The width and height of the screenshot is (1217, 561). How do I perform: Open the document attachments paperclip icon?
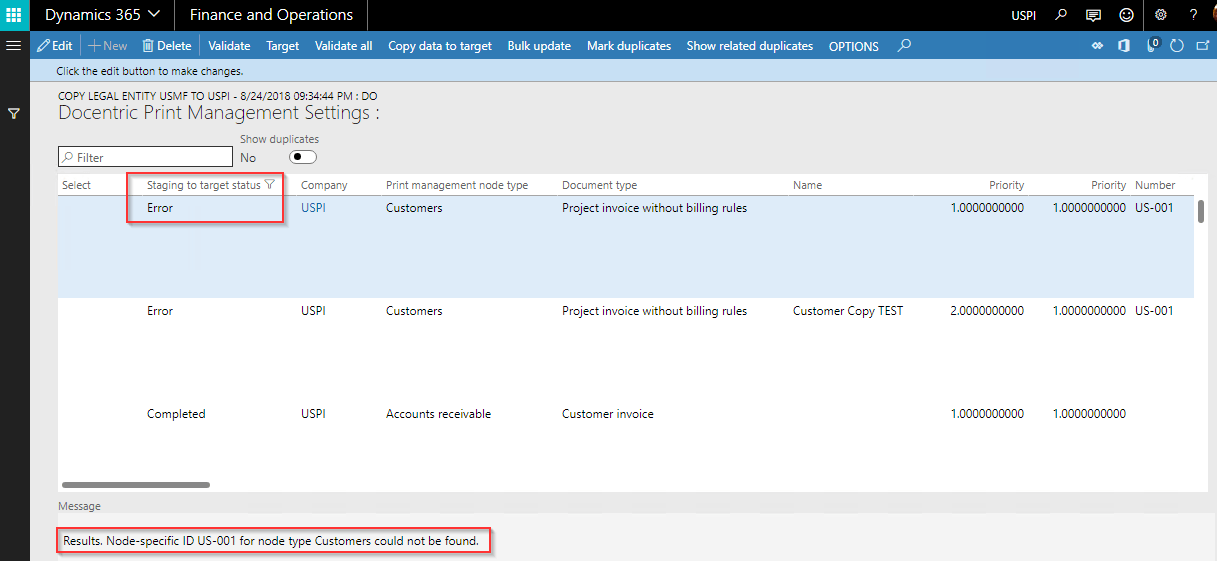1151,46
